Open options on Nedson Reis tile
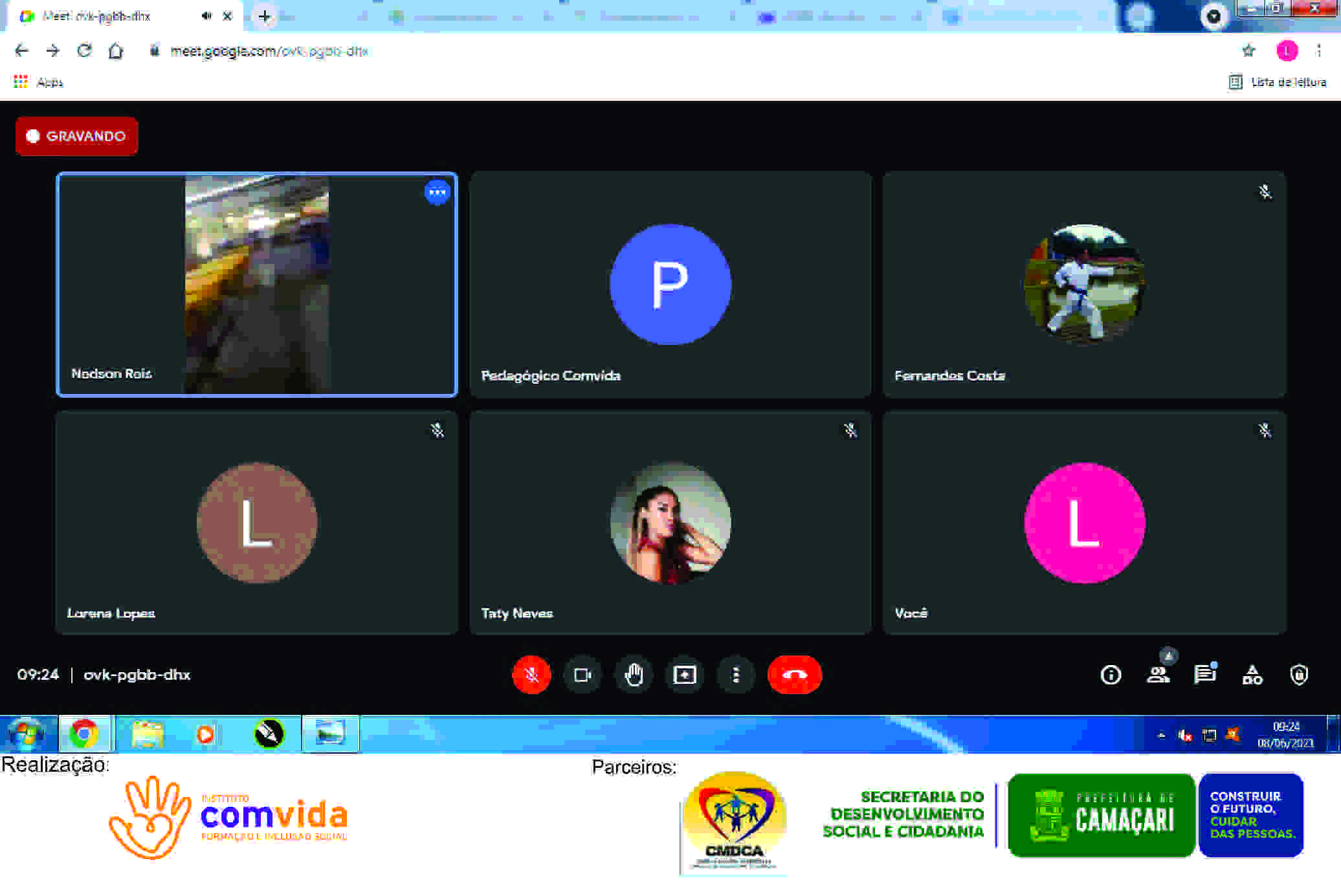The height and width of the screenshot is (896, 1341). [x=438, y=192]
